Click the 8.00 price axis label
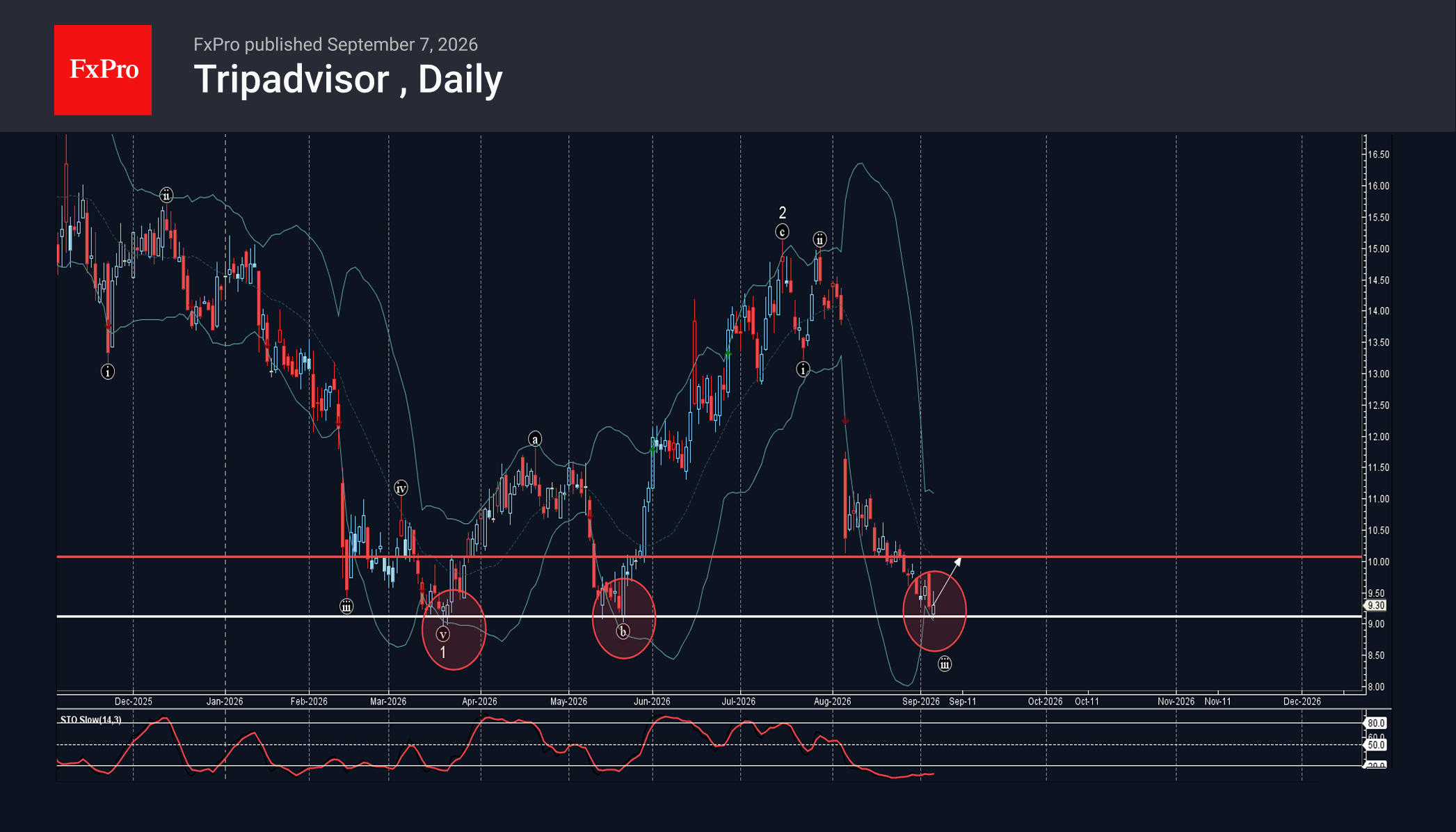This screenshot has width=1456, height=832. pos(1376,687)
